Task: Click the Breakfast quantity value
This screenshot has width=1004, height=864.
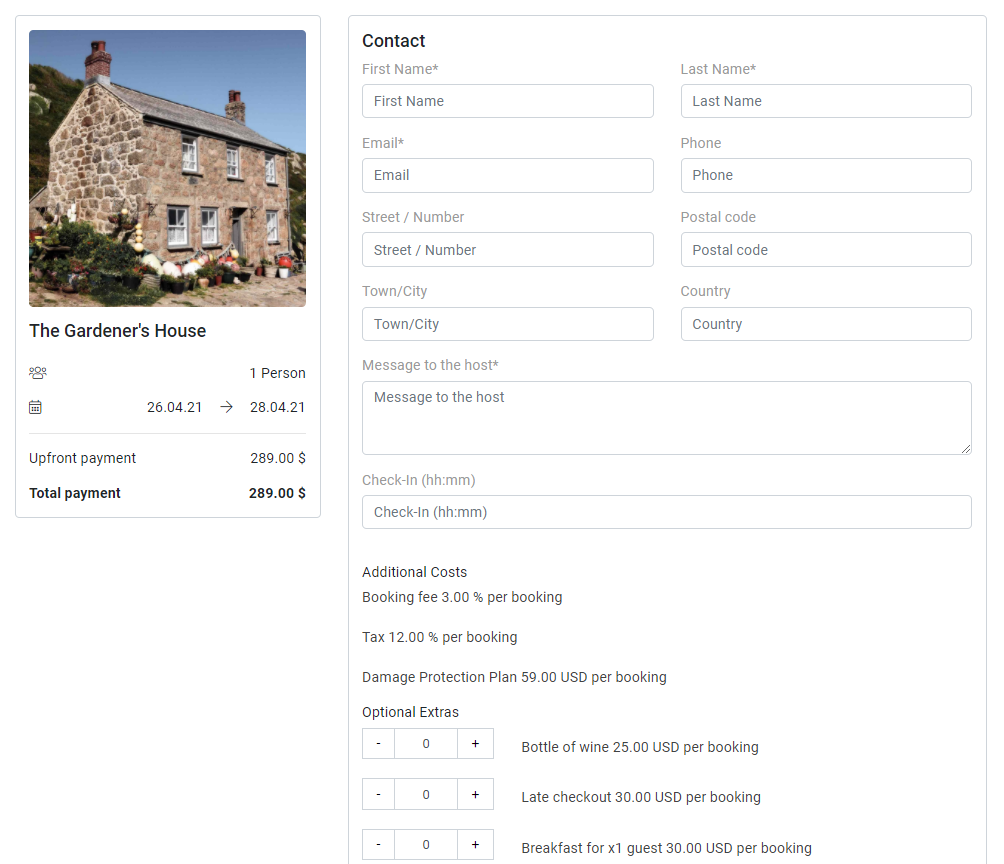Action: 426,845
